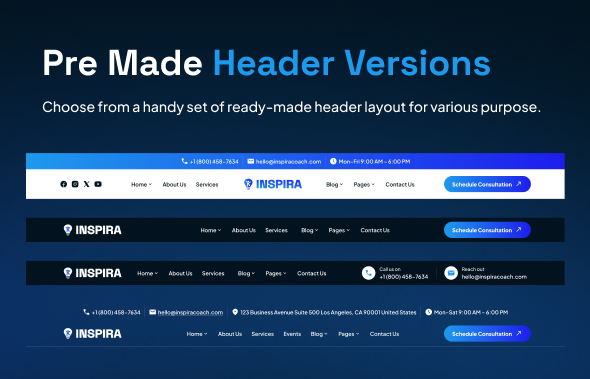
Task: Open YouTube icon in white header
Action: coord(98,184)
